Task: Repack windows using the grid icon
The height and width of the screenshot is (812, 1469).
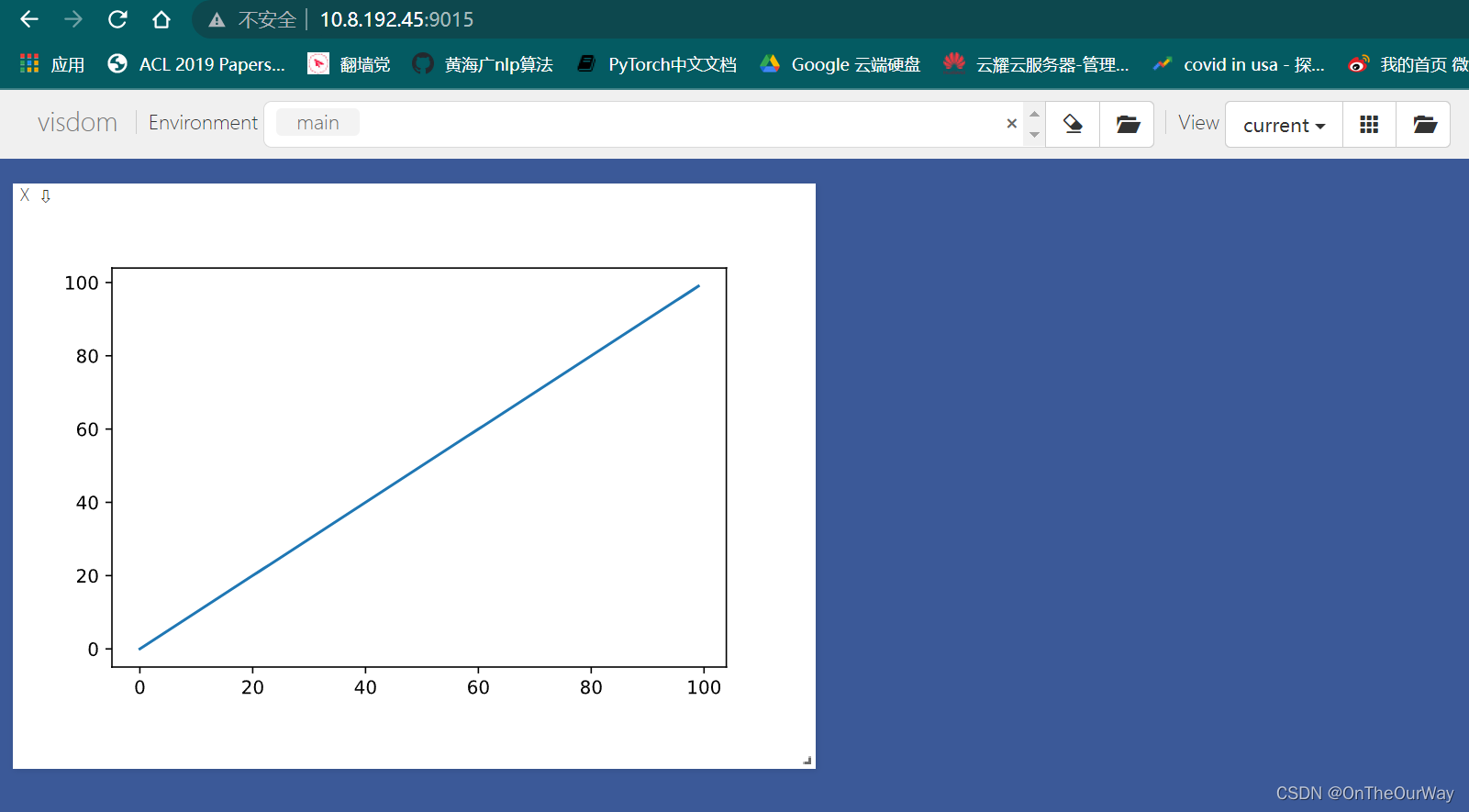Action: [x=1369, y=125]
